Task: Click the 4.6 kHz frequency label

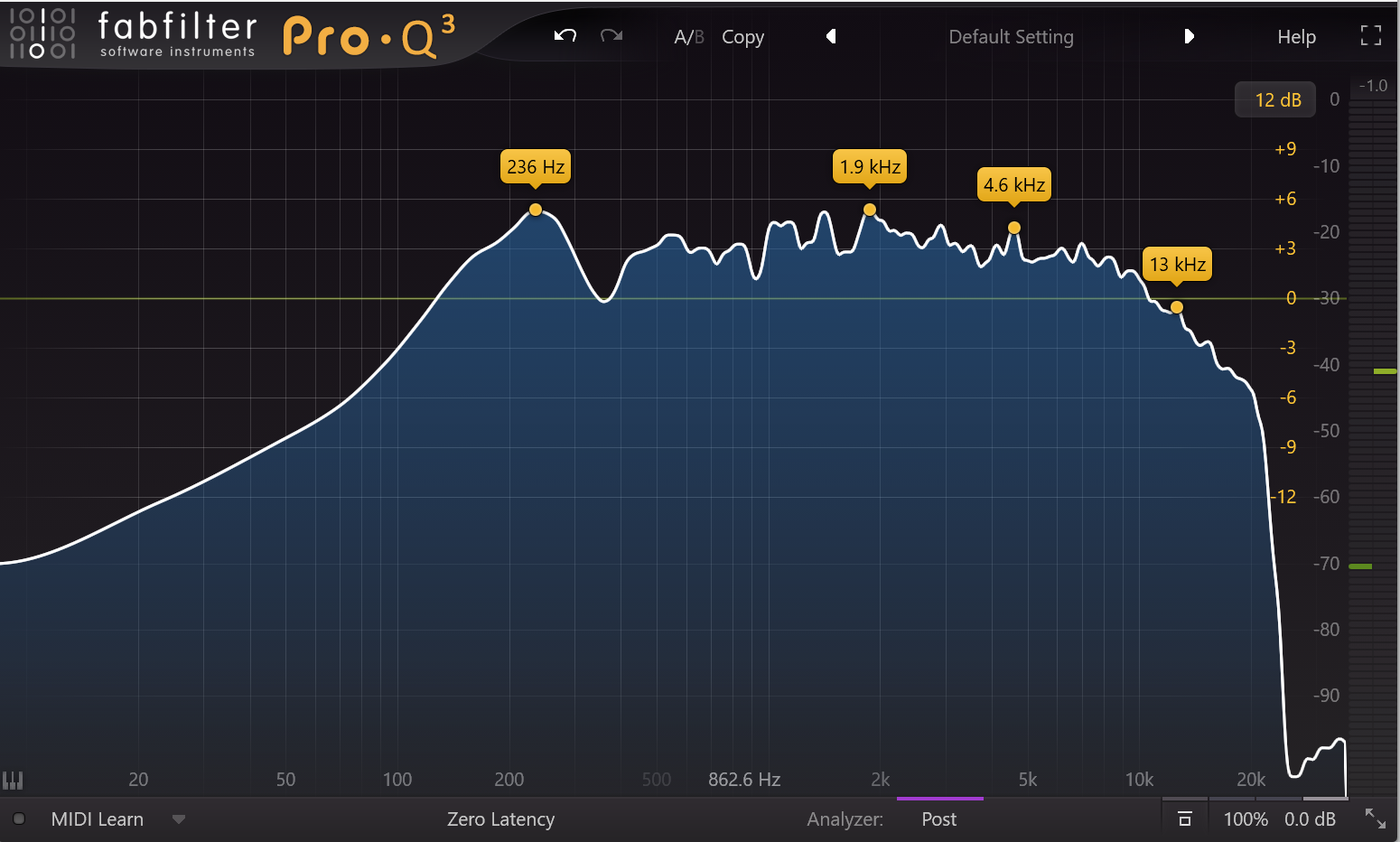Action: click(x=1014, y=185)
